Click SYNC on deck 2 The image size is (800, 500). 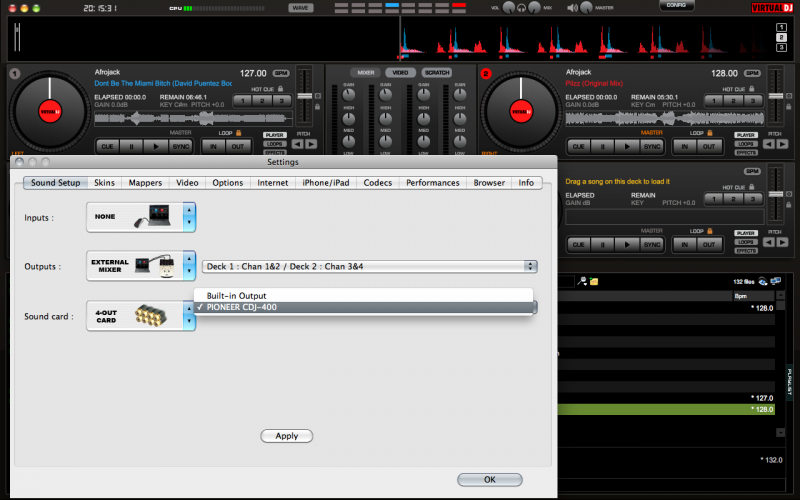pos(652,146)
